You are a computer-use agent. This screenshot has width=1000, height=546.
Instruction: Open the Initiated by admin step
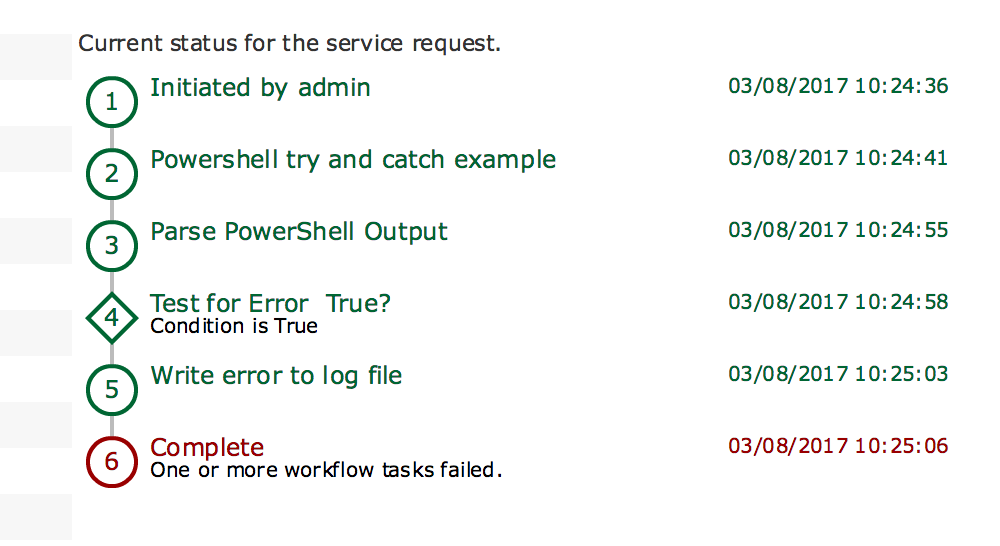tap(260, 88)
